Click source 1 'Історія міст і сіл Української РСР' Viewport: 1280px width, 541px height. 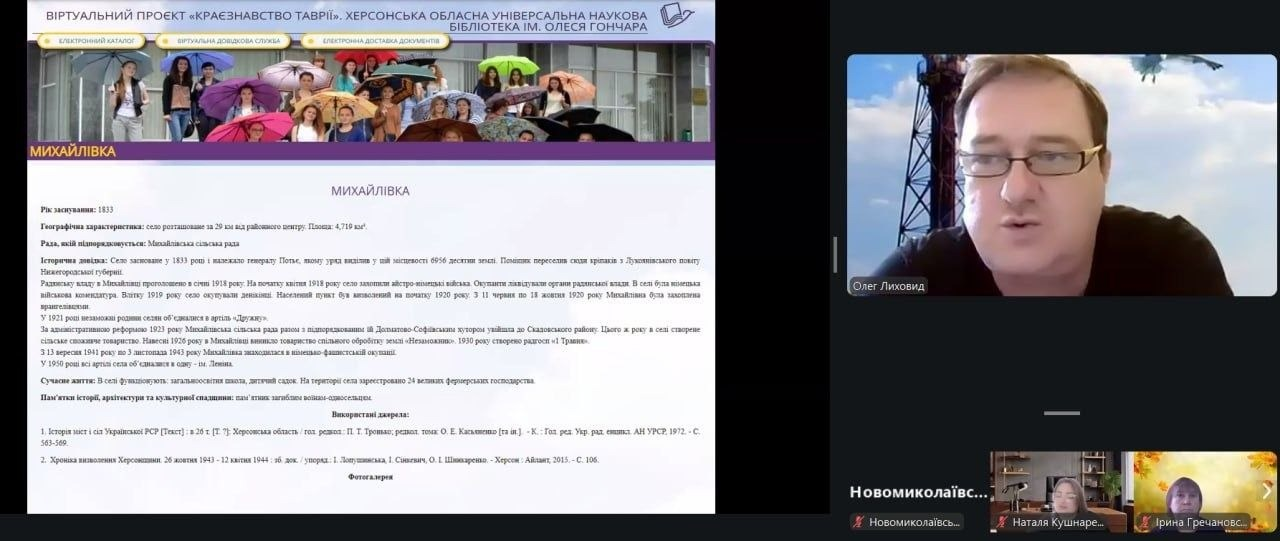pyautogui.click(x=370, y=437)
